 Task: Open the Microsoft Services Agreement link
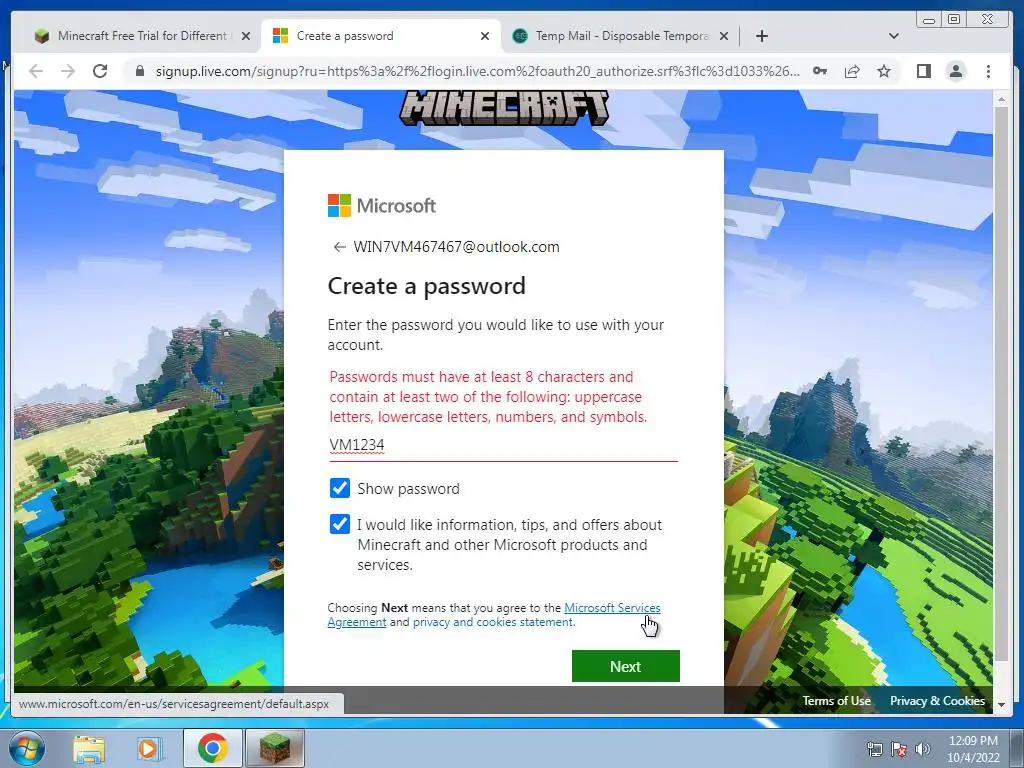pyautogui.click(x=612, y=608)
